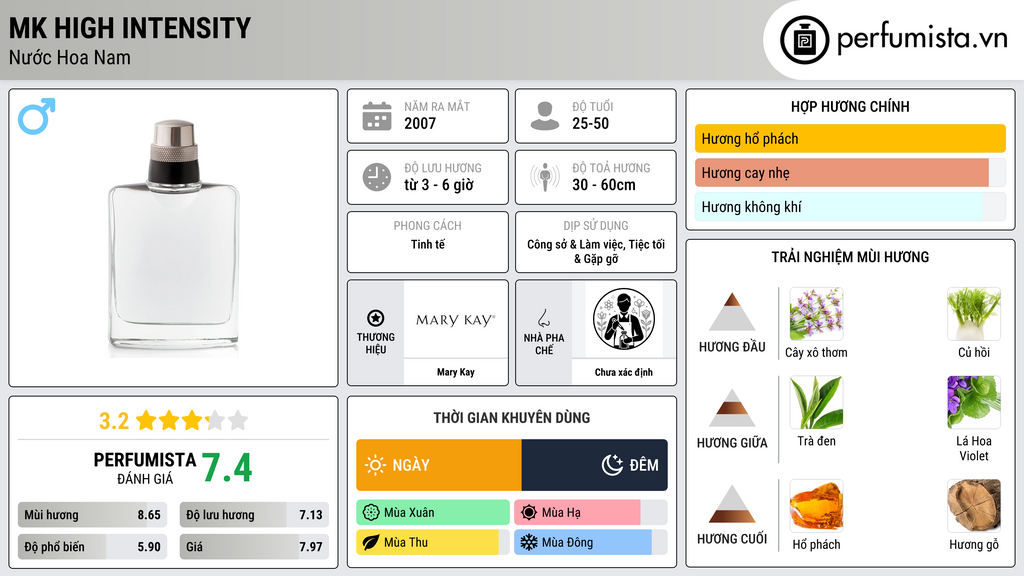The height and width of the screenshot is (576, 1024).
Task: Open the Hổ phách note image
Action: coord(816,505)
